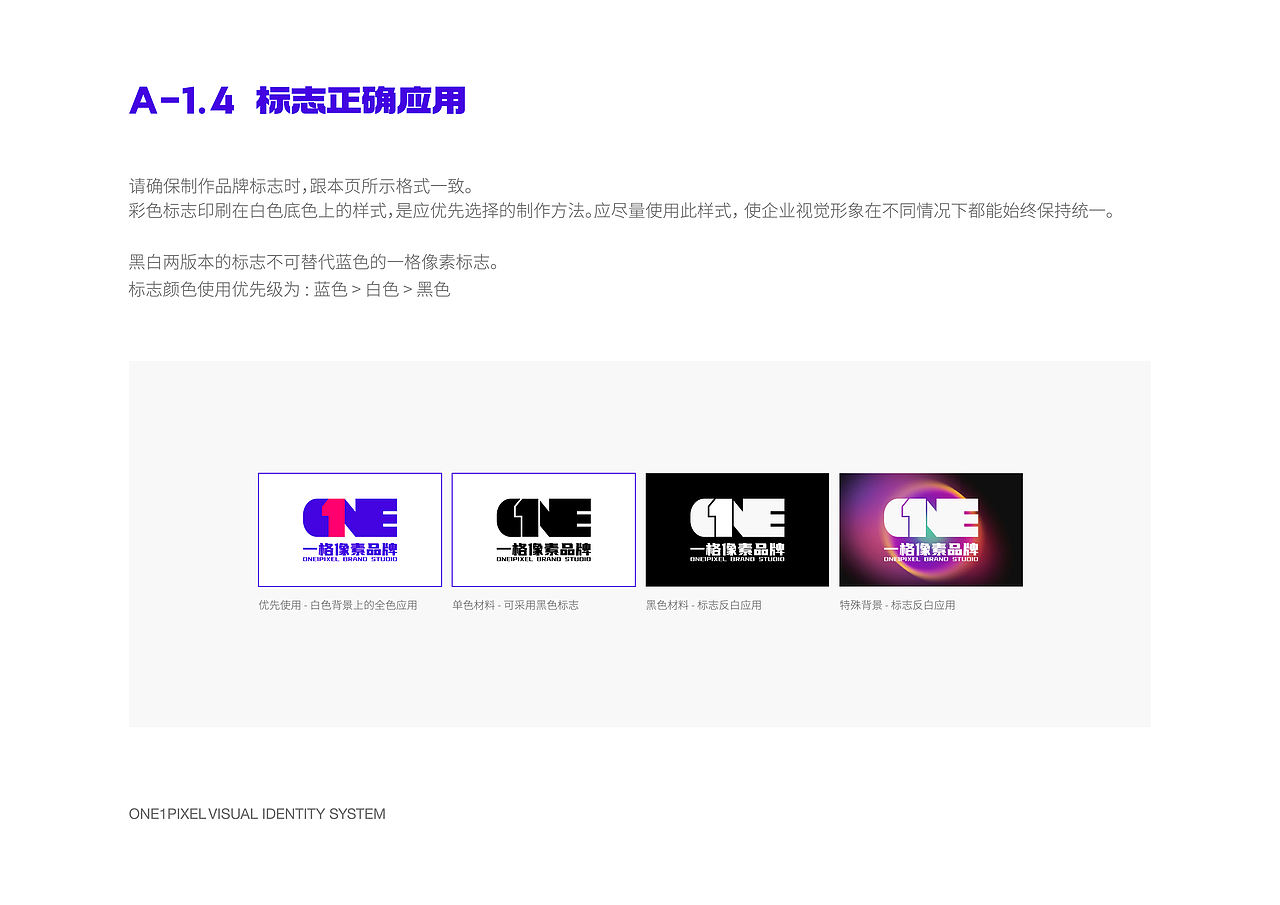This screenshot has width=1280, height=905.
Task: Click caption 特殊背景 - 标志反白应用
Action: coord(897,605)
